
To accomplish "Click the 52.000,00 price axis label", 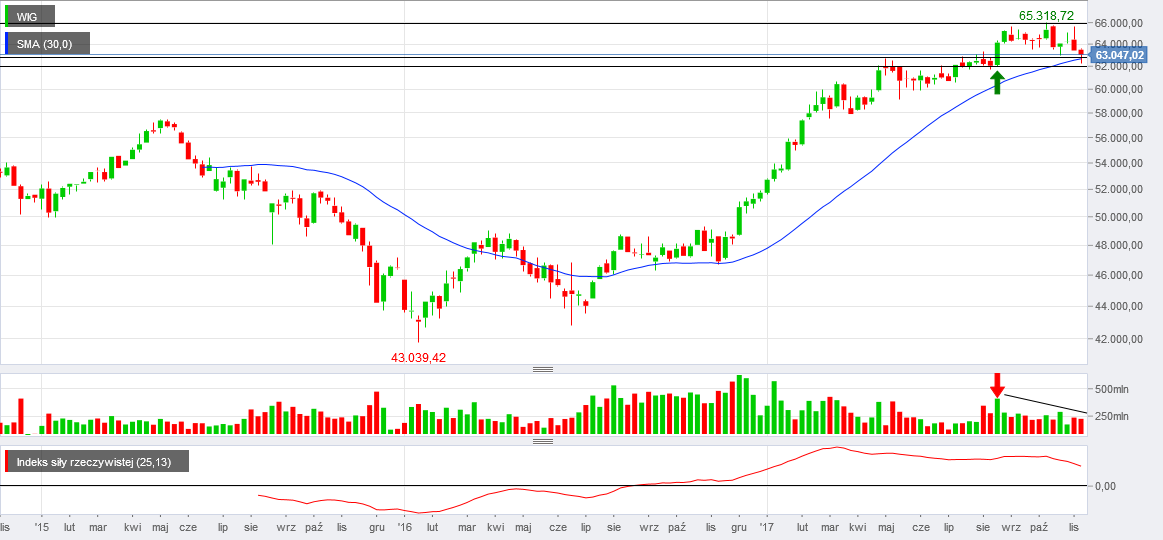I will [1120, 189].
